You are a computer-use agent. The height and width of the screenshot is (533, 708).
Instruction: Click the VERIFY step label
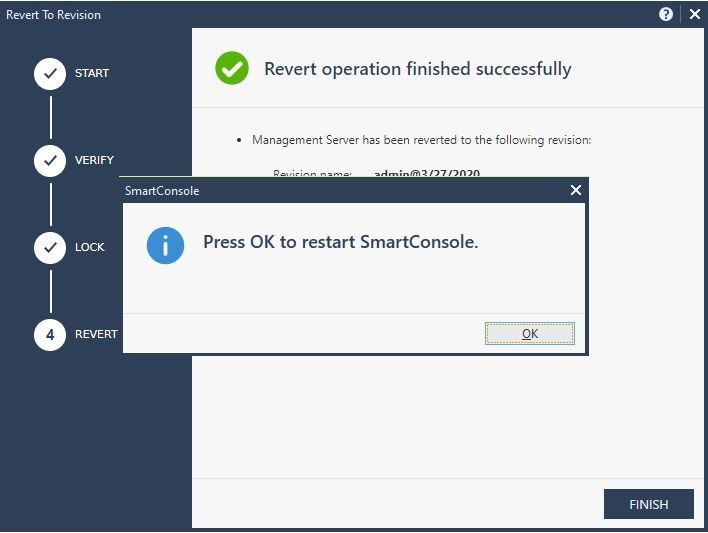tap(94, 160)
